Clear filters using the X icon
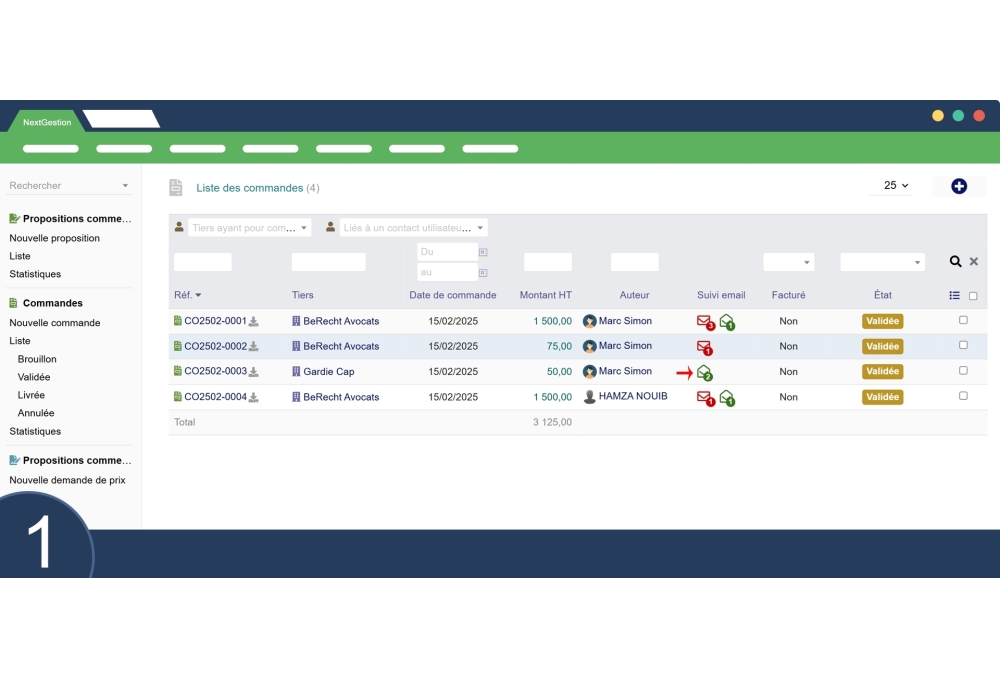Viewport: 1000px width, 679px height. tap(974, 261)
